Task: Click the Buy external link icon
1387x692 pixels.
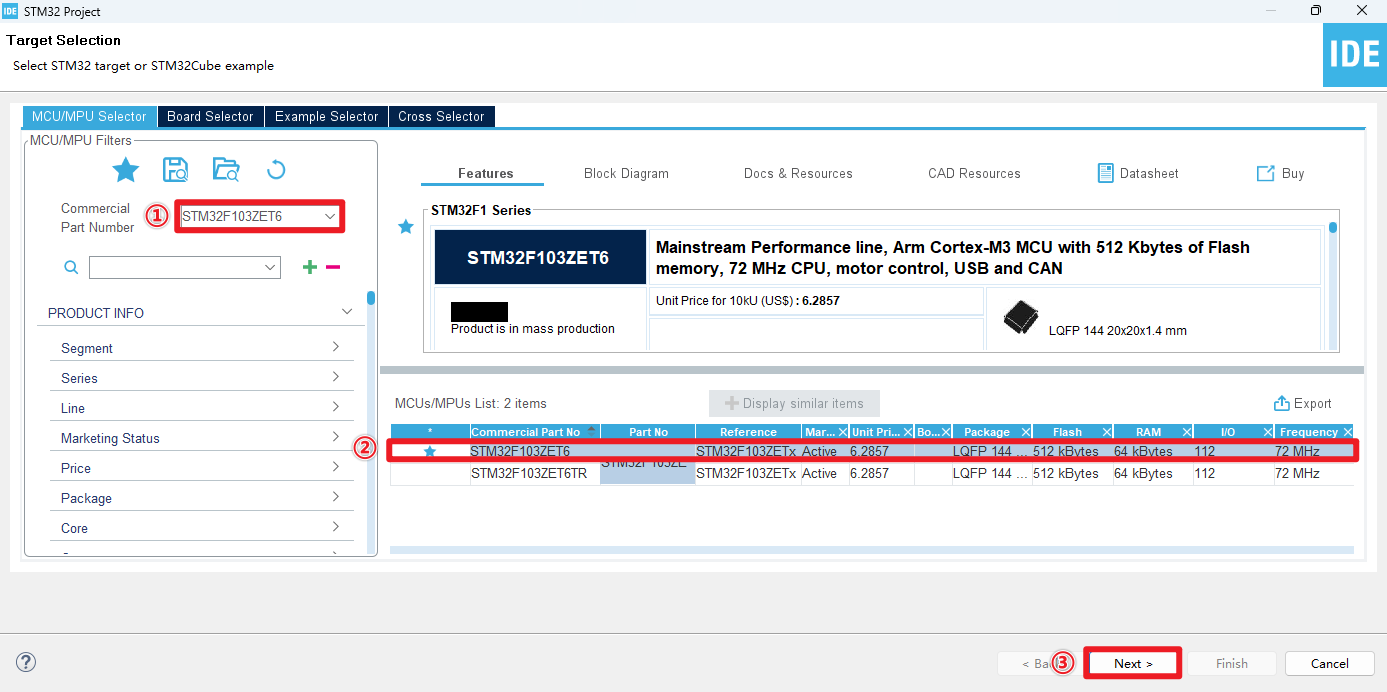Action: click(1265, 173)
